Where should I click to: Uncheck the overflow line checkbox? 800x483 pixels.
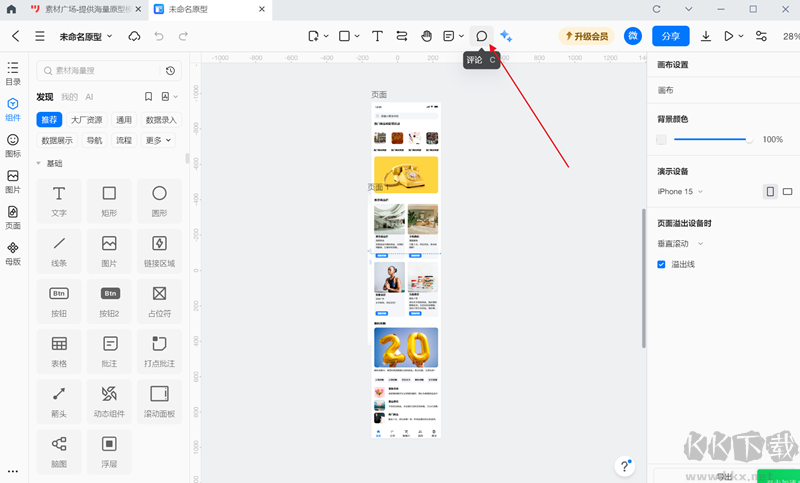661,264
